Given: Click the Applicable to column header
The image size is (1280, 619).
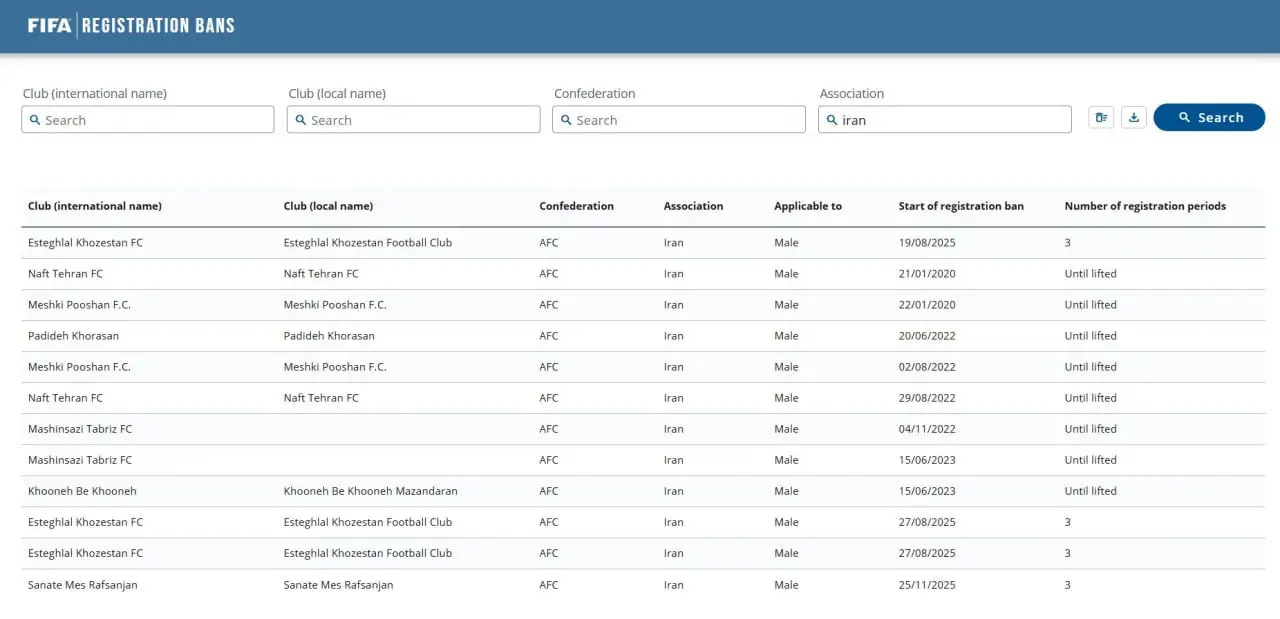Looking at the screenshot, I should [807, 206].
